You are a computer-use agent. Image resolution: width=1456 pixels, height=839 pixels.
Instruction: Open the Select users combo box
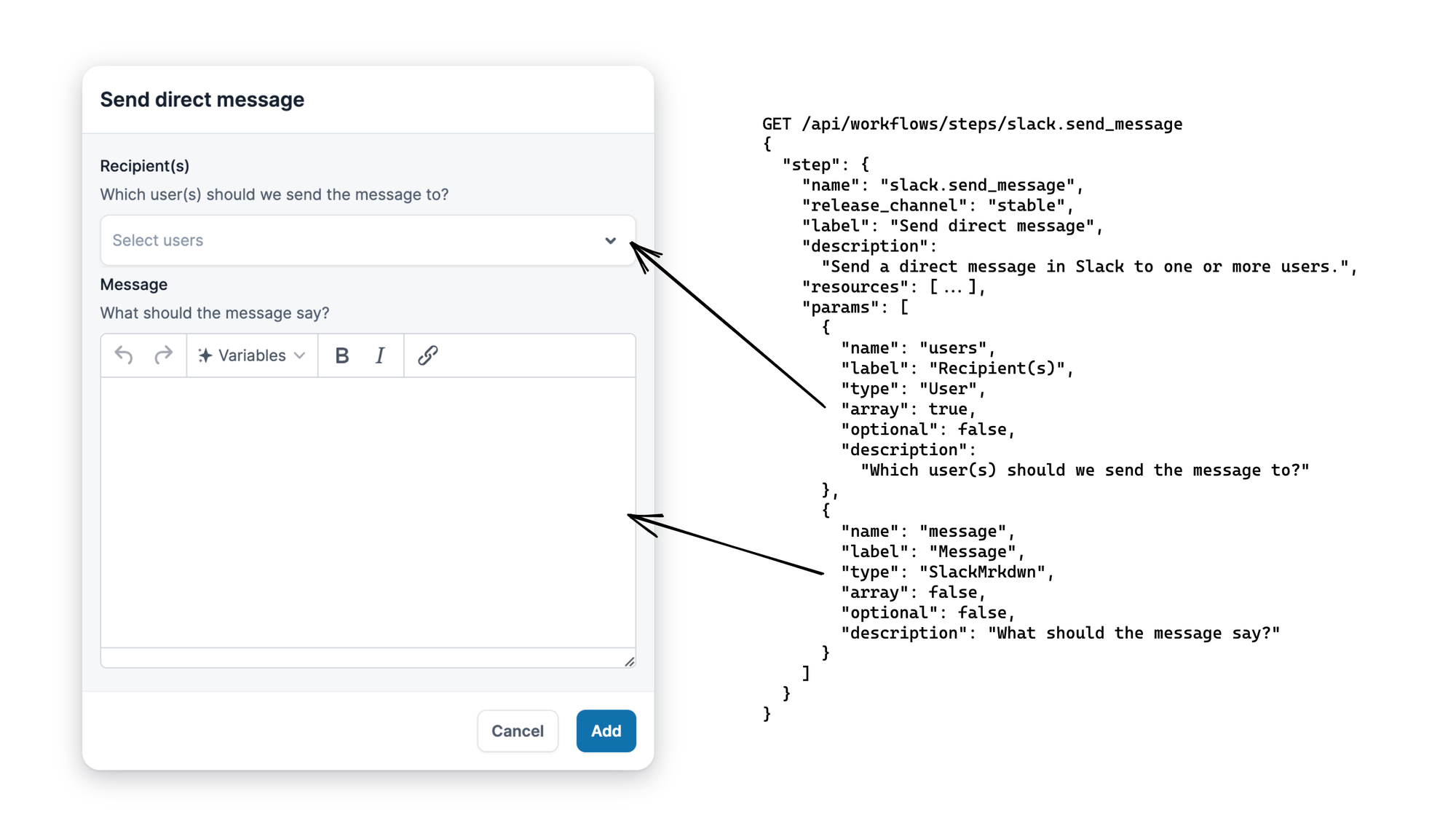(x=349, y=240)
